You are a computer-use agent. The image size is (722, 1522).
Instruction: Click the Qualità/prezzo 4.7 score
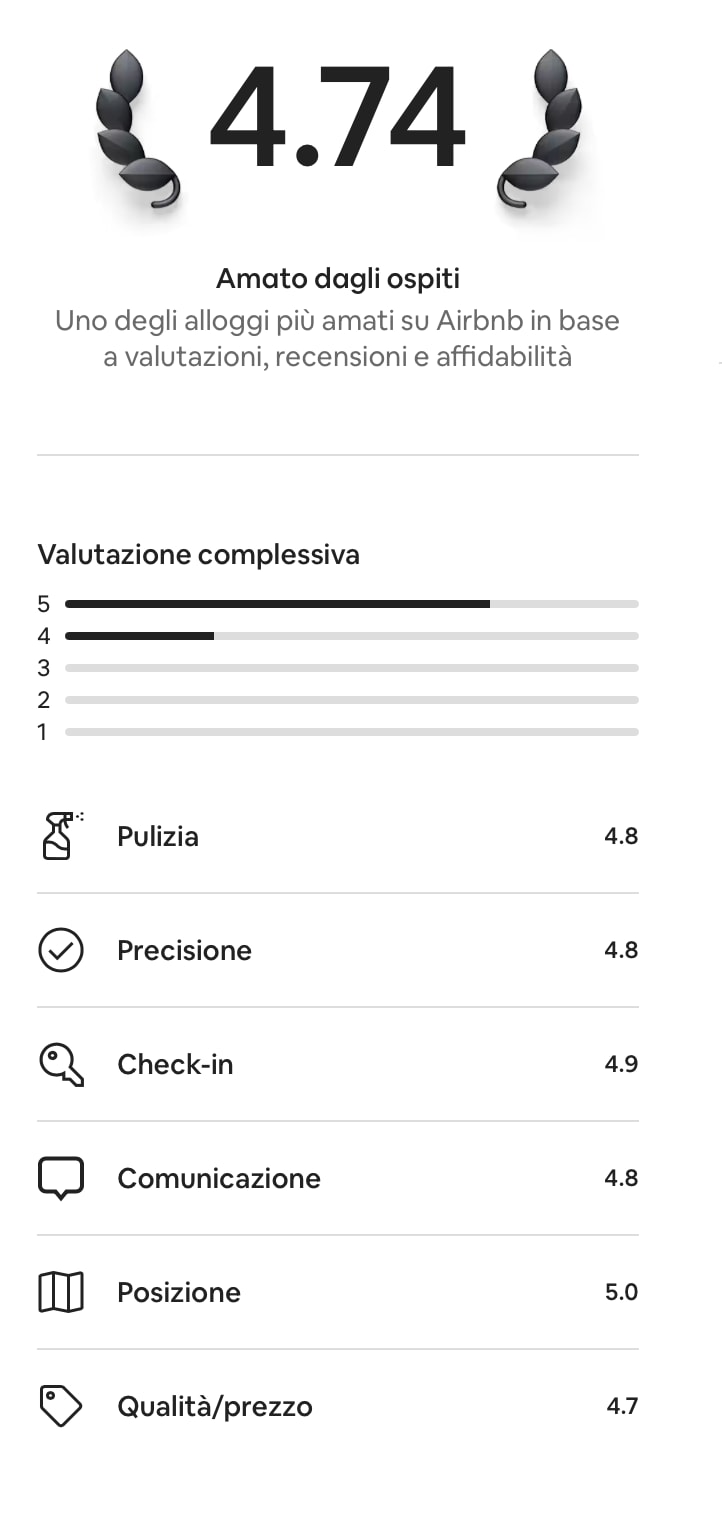tap(622, 1406)
